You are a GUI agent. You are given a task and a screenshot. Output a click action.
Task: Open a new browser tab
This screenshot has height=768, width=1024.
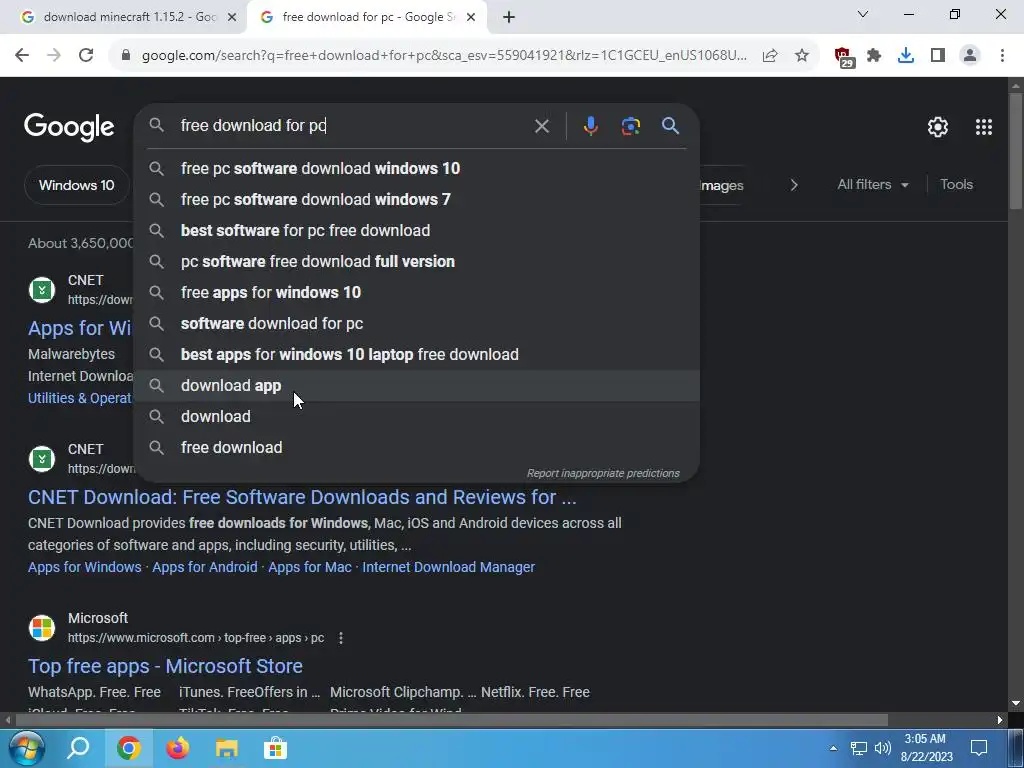[x=509, y=18]
